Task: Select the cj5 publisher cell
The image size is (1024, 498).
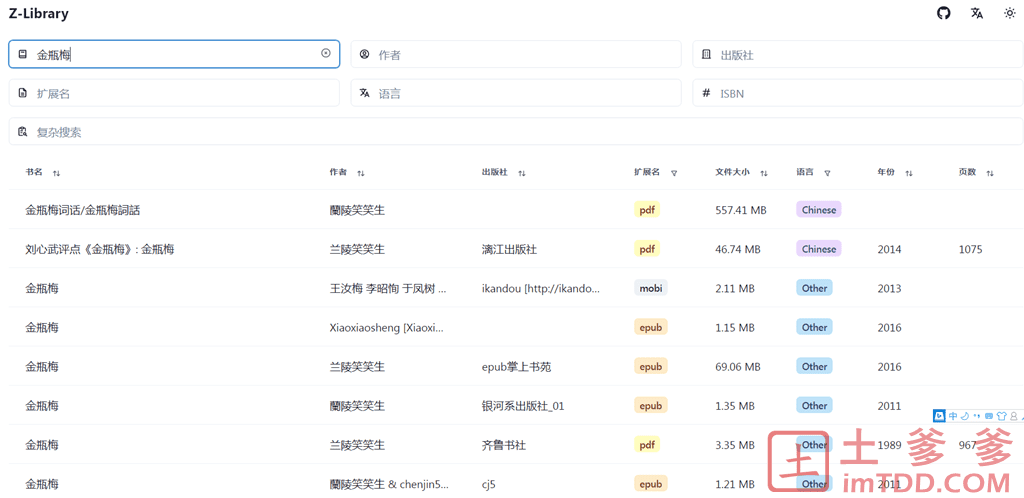Action: click(489, 484)
